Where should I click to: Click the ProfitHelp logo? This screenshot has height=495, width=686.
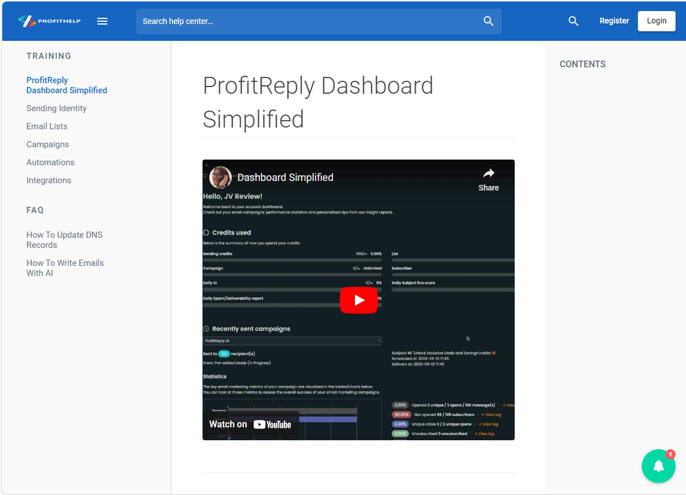pos(49,21)
